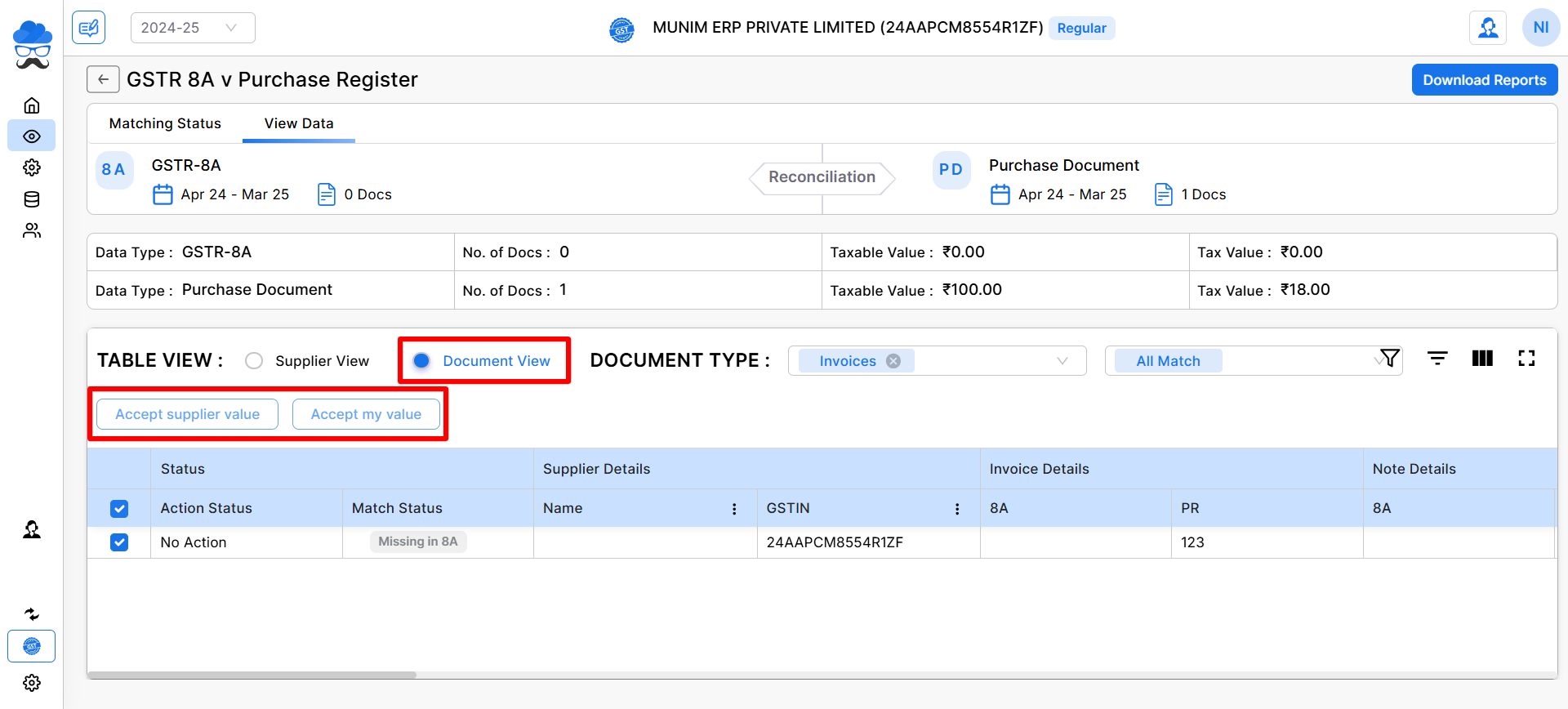
Task: Toggle fullscreen table view icon
Action: coord(1526,359)
